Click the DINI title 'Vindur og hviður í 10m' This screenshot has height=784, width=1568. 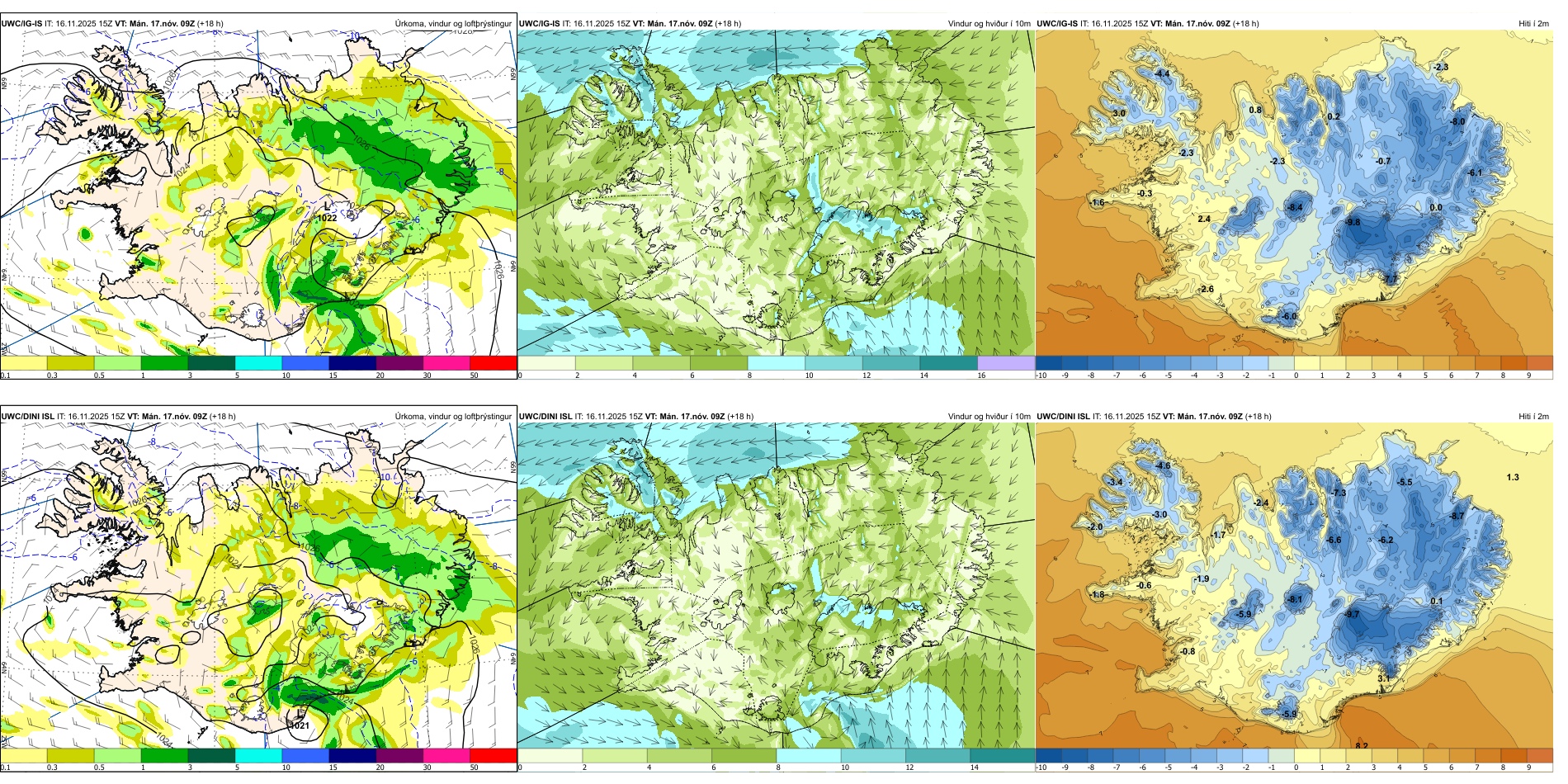point(989,417)
